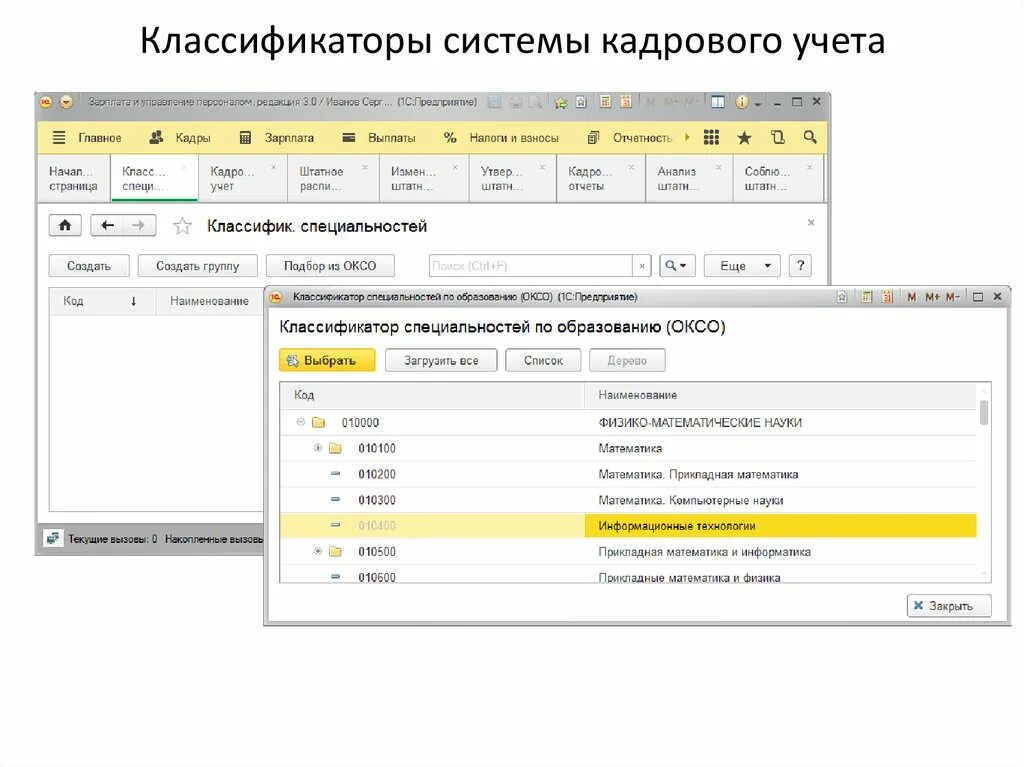Select row 010300 Математика. Компьютерные науки
The image size is (1024, 767).
[x=628, y=500]
